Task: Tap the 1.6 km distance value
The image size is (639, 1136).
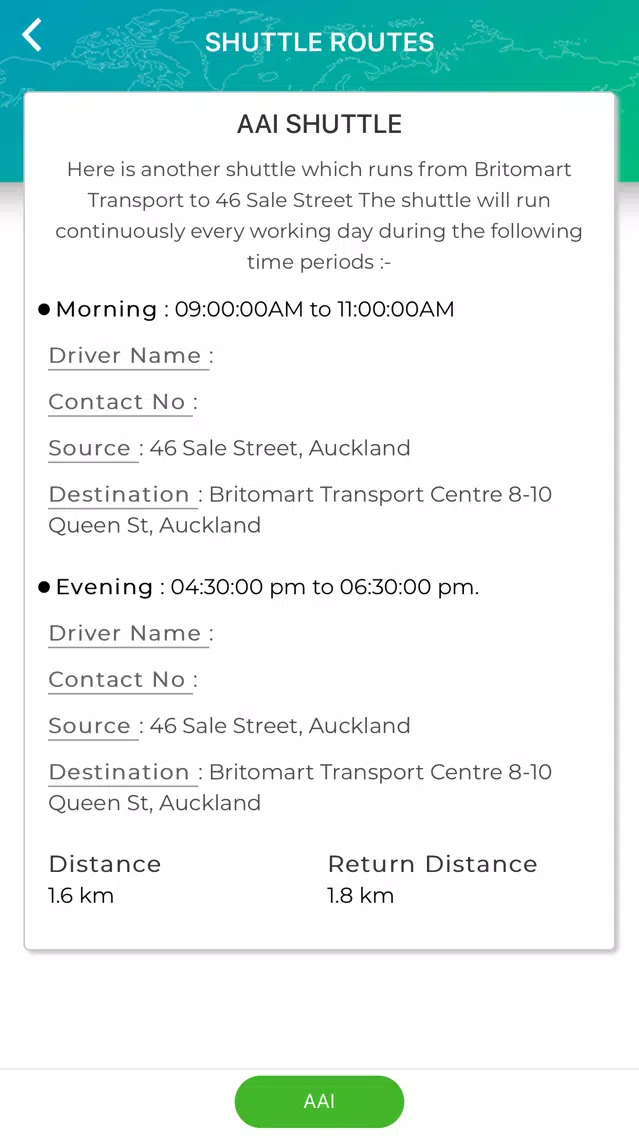Action: 81,895
